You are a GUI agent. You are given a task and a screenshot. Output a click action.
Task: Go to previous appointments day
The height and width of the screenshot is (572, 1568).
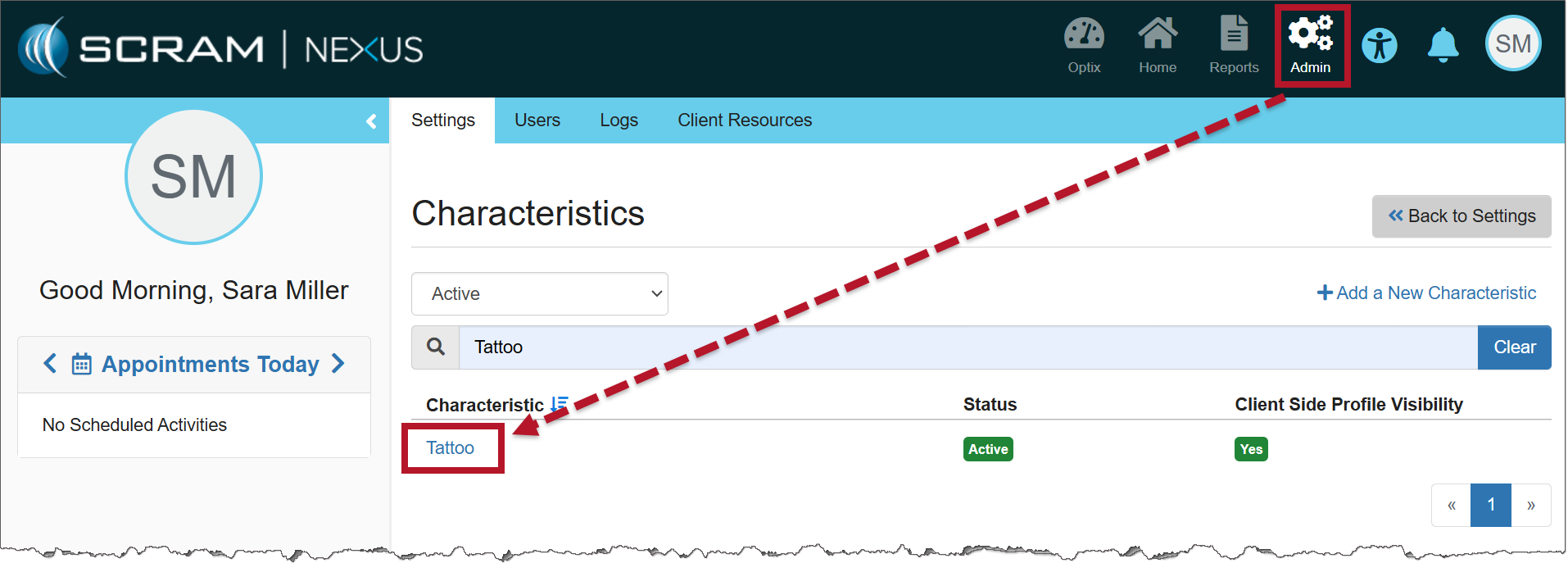click(51, 364)
